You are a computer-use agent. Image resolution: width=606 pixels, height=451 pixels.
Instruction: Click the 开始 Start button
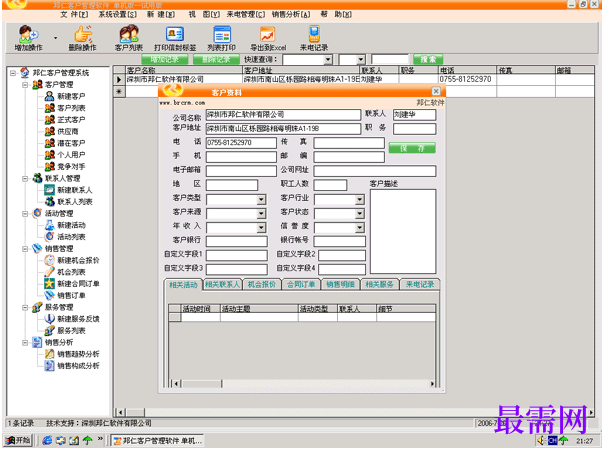(x=18, y=440)
